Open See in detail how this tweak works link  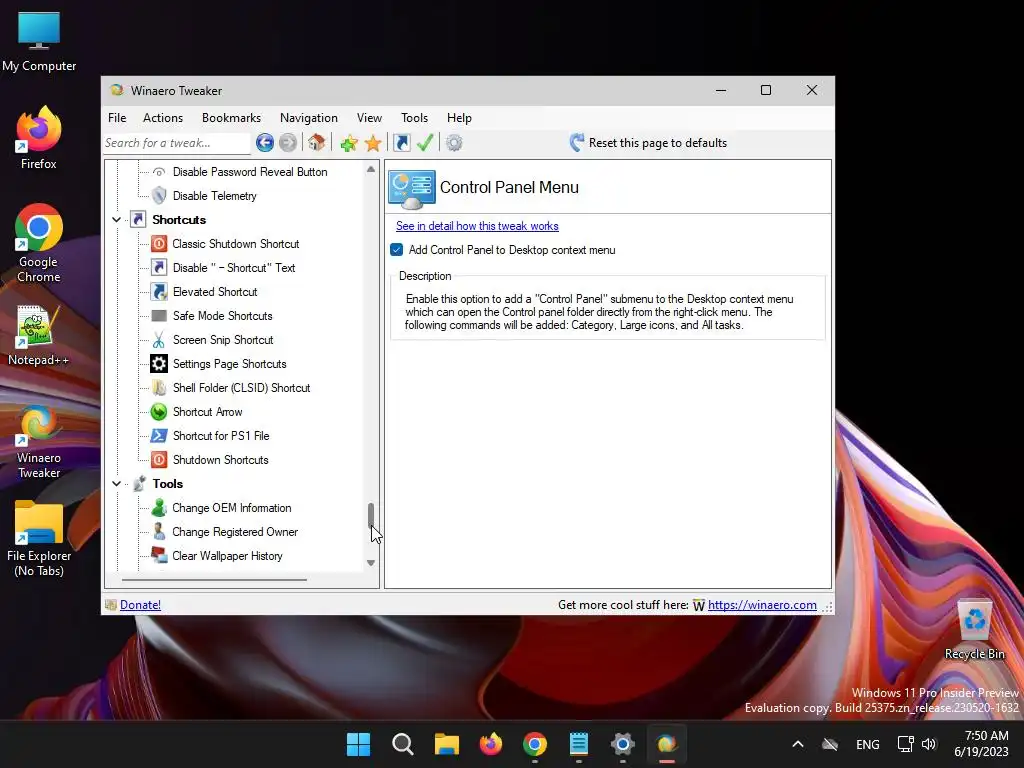477,226
